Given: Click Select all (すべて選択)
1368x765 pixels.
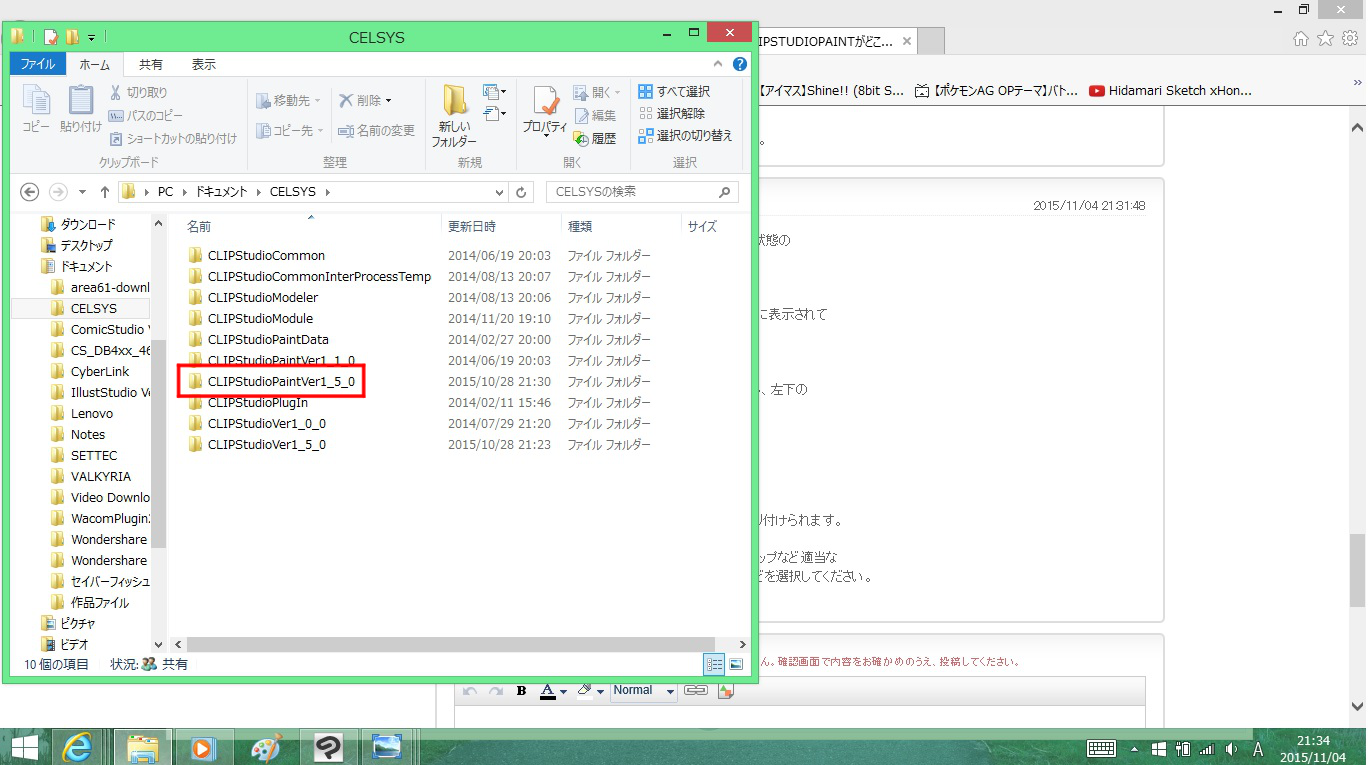Looking at the screenshot, I should [x=674, y=91].
